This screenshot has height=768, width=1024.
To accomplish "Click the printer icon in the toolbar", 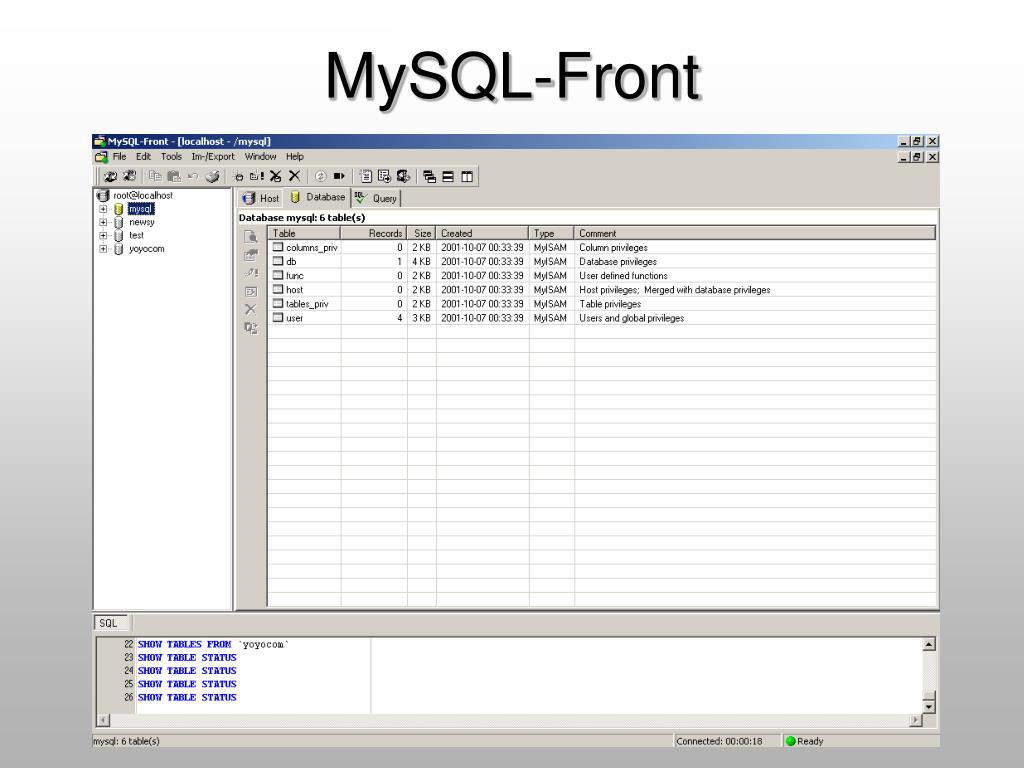I will coord(212,176).
